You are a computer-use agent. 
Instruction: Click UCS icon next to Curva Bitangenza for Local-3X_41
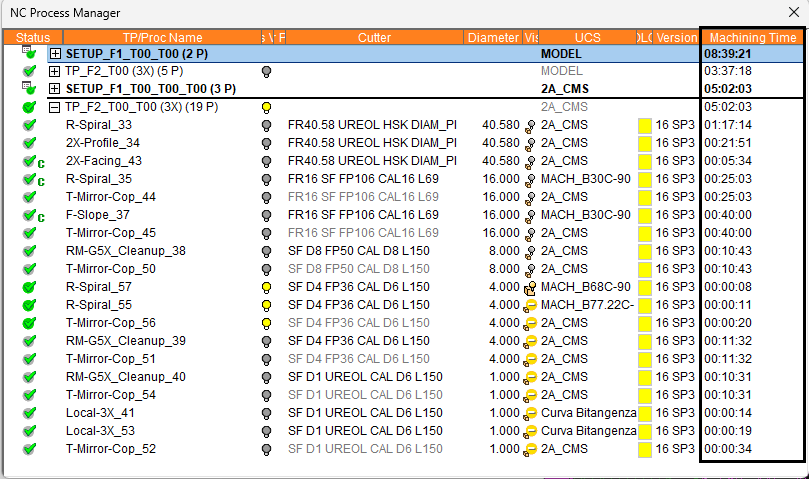tap(530, 413)
